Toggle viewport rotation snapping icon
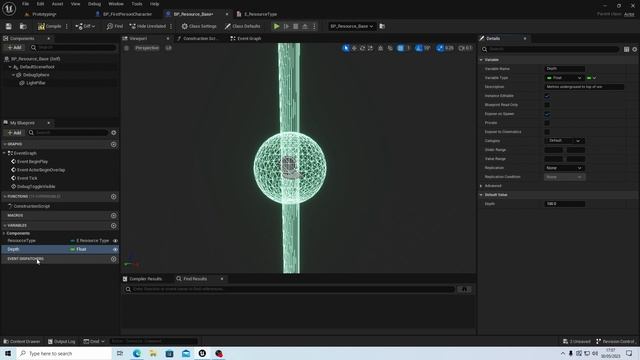The image size is (640, 360). (x=419, y=48)
